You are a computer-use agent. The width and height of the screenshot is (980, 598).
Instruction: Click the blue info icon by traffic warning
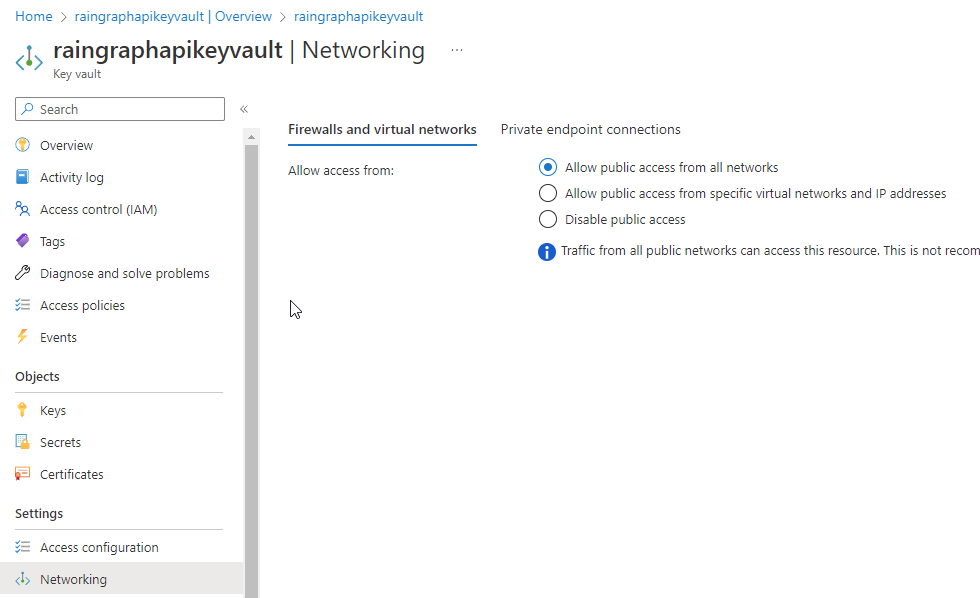tap(547, 252)
